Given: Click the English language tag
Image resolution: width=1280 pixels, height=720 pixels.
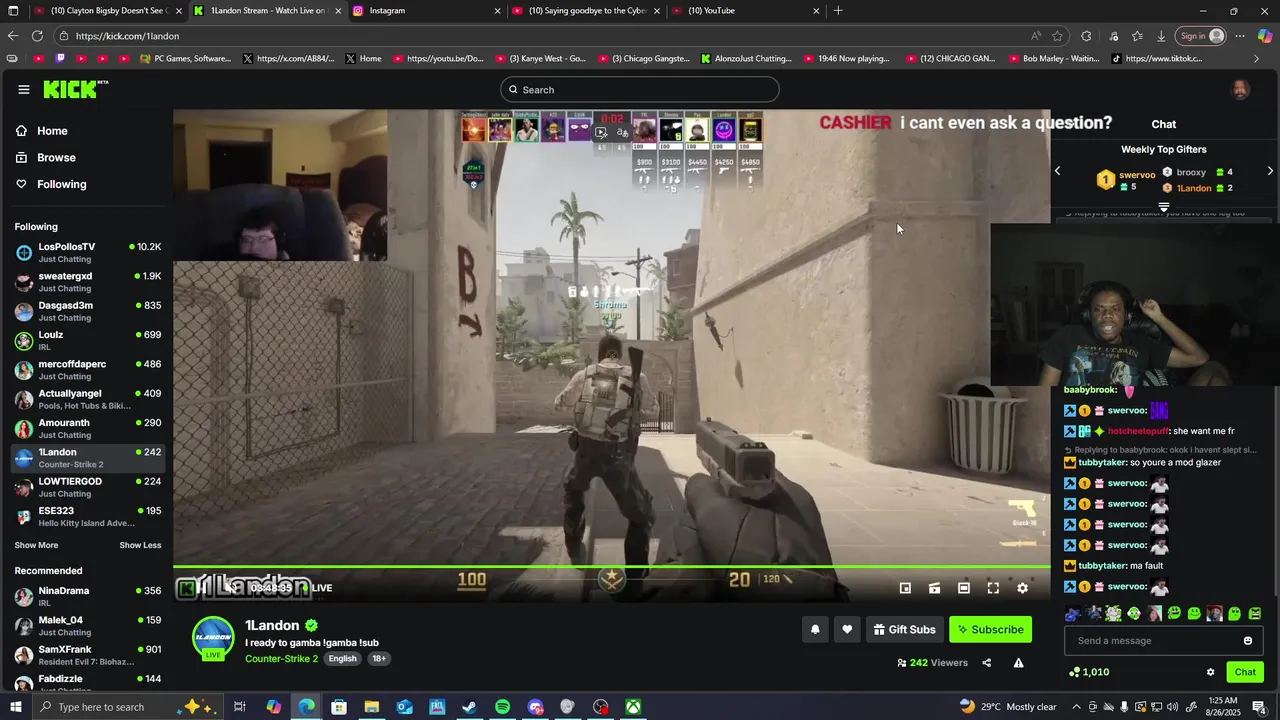Looking at the screenshot, I should coord(342,658).
